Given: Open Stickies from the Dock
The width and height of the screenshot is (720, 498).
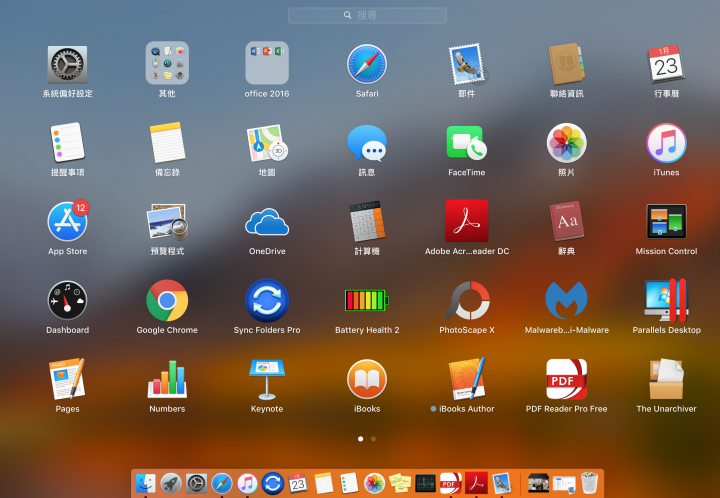Looking at the screenshot, I should click(x=399, y=483).
